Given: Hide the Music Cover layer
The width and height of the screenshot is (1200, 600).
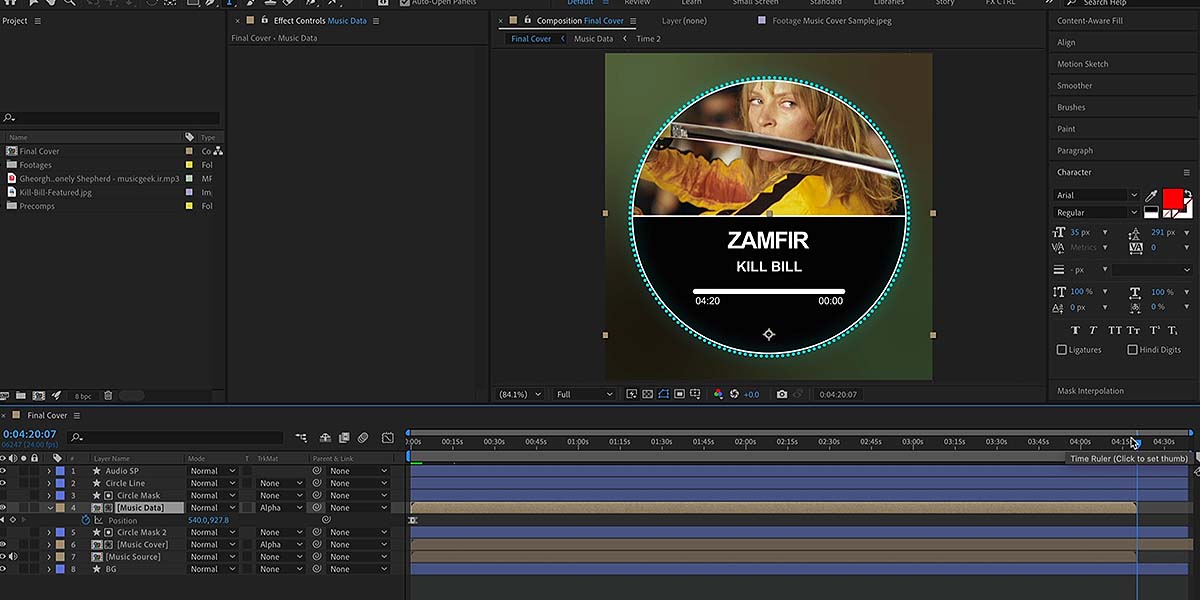Looking at the screenshot, I should coord(5,544).
